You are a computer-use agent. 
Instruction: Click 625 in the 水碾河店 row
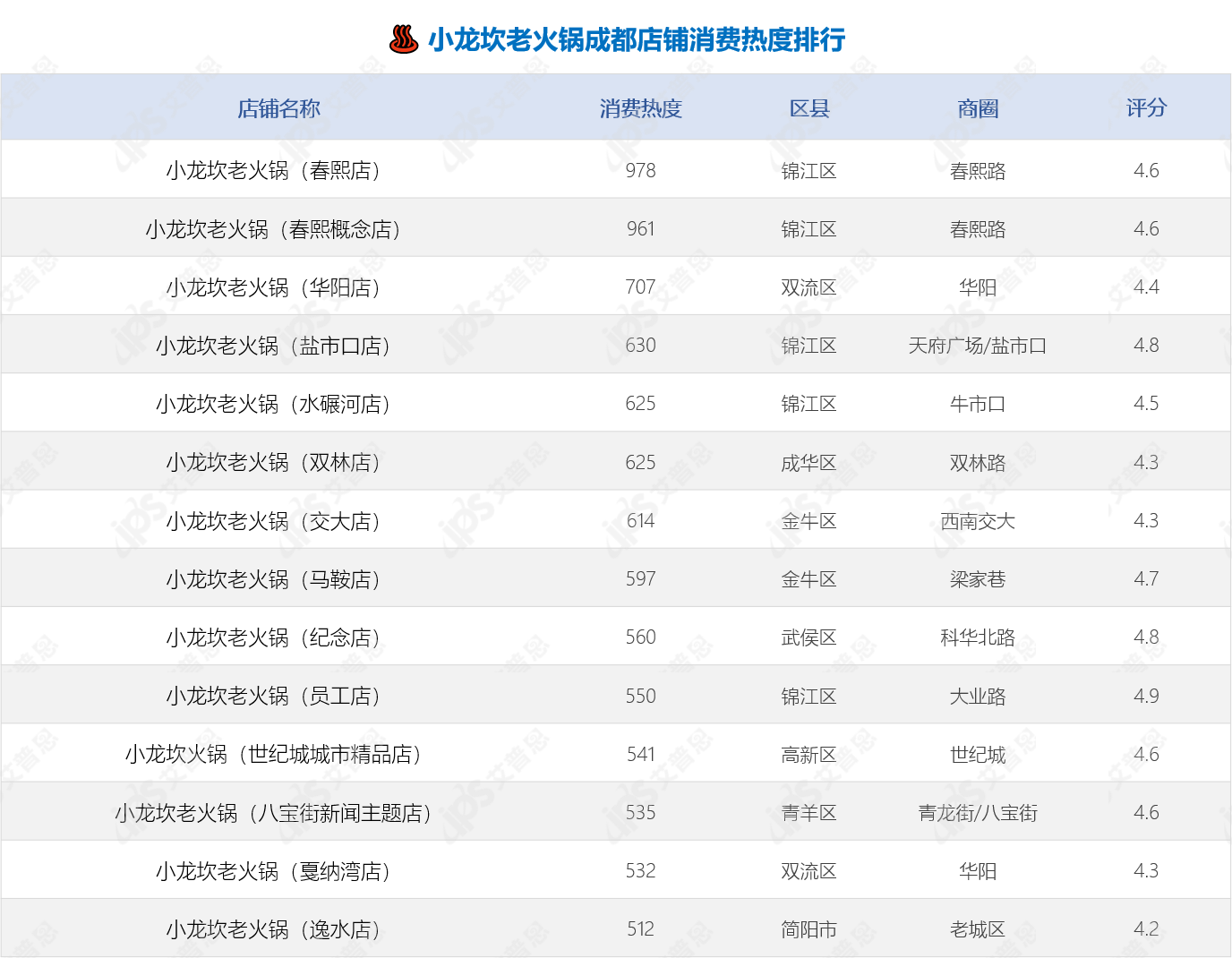coord(641,403)
